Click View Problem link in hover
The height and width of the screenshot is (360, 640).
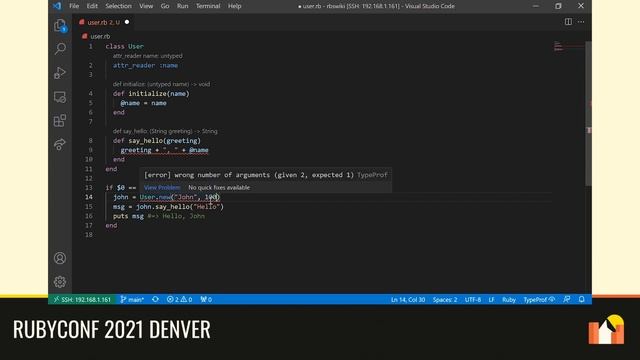pyautogui.click(x=162, y=187)
